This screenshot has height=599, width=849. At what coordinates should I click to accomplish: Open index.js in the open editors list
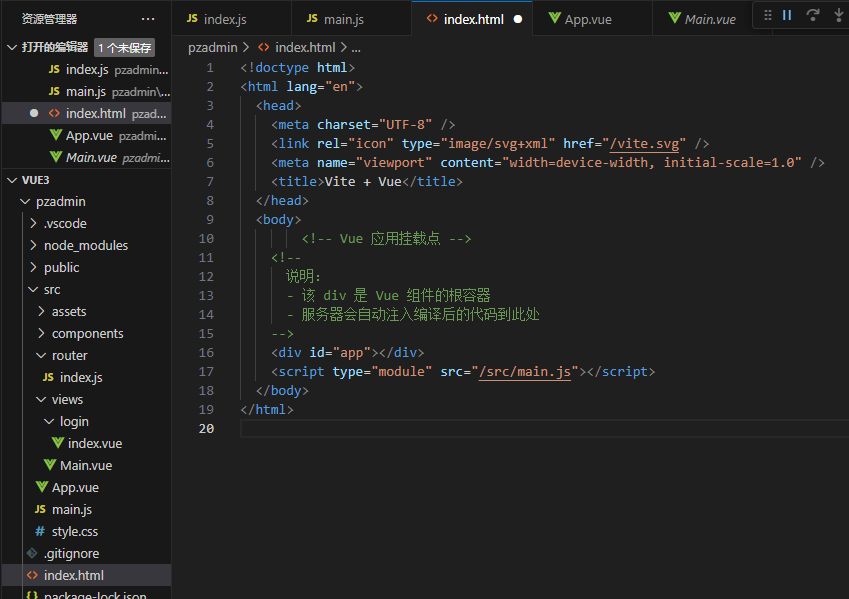pyautogui.click(x=87, y=69)
